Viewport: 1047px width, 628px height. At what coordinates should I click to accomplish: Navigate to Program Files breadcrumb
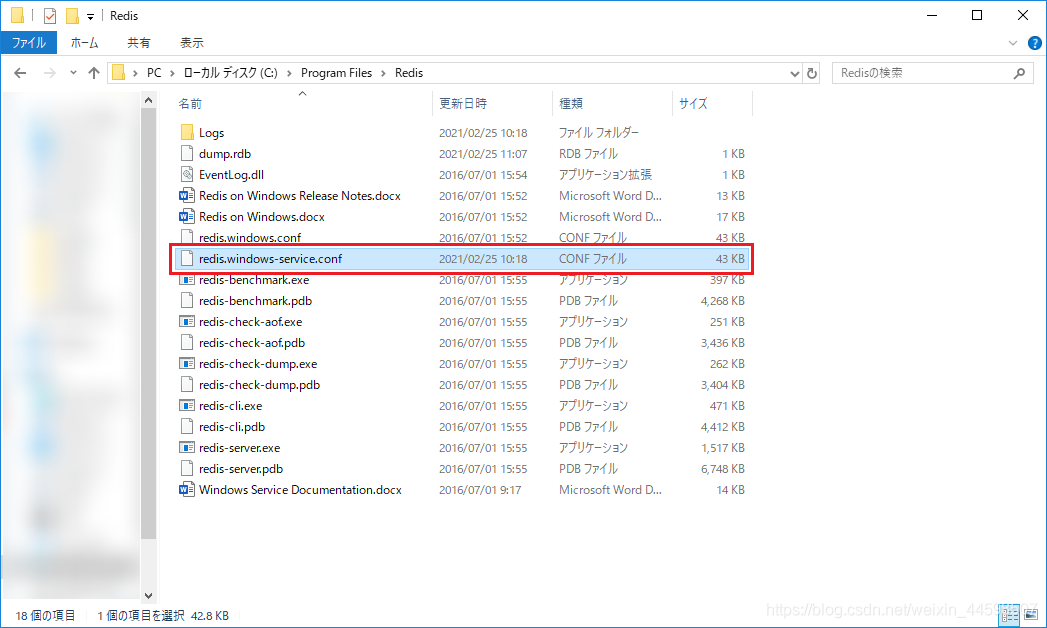click(337, 73)
